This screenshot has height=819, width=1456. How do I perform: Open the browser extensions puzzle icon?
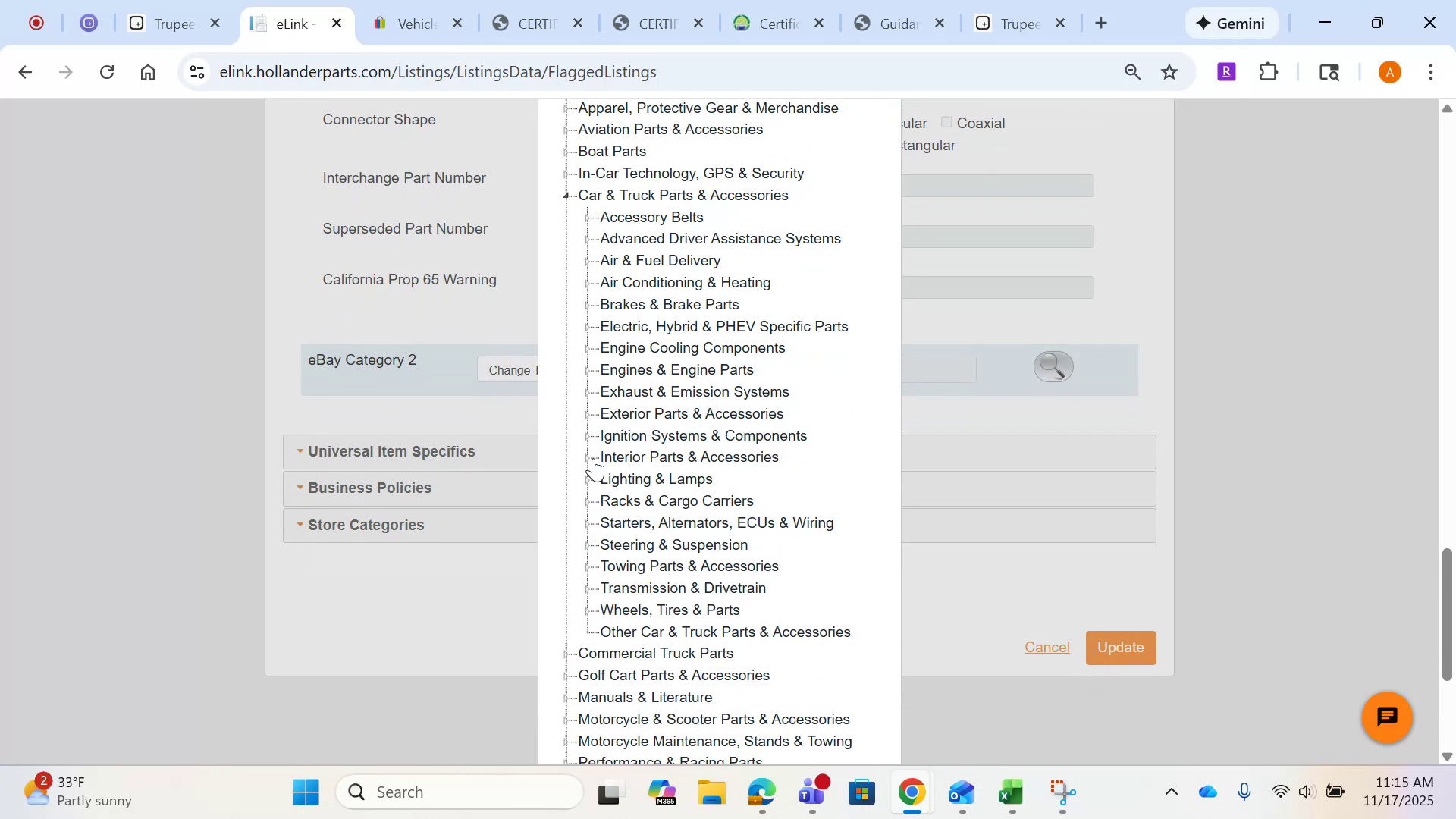pyautogui.click(x=1268, y=71)
